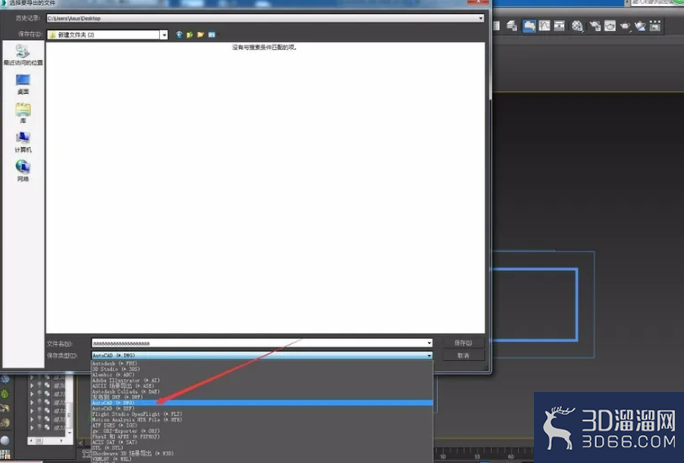Click the up-one-level folder icon

[x=190, y=34]
